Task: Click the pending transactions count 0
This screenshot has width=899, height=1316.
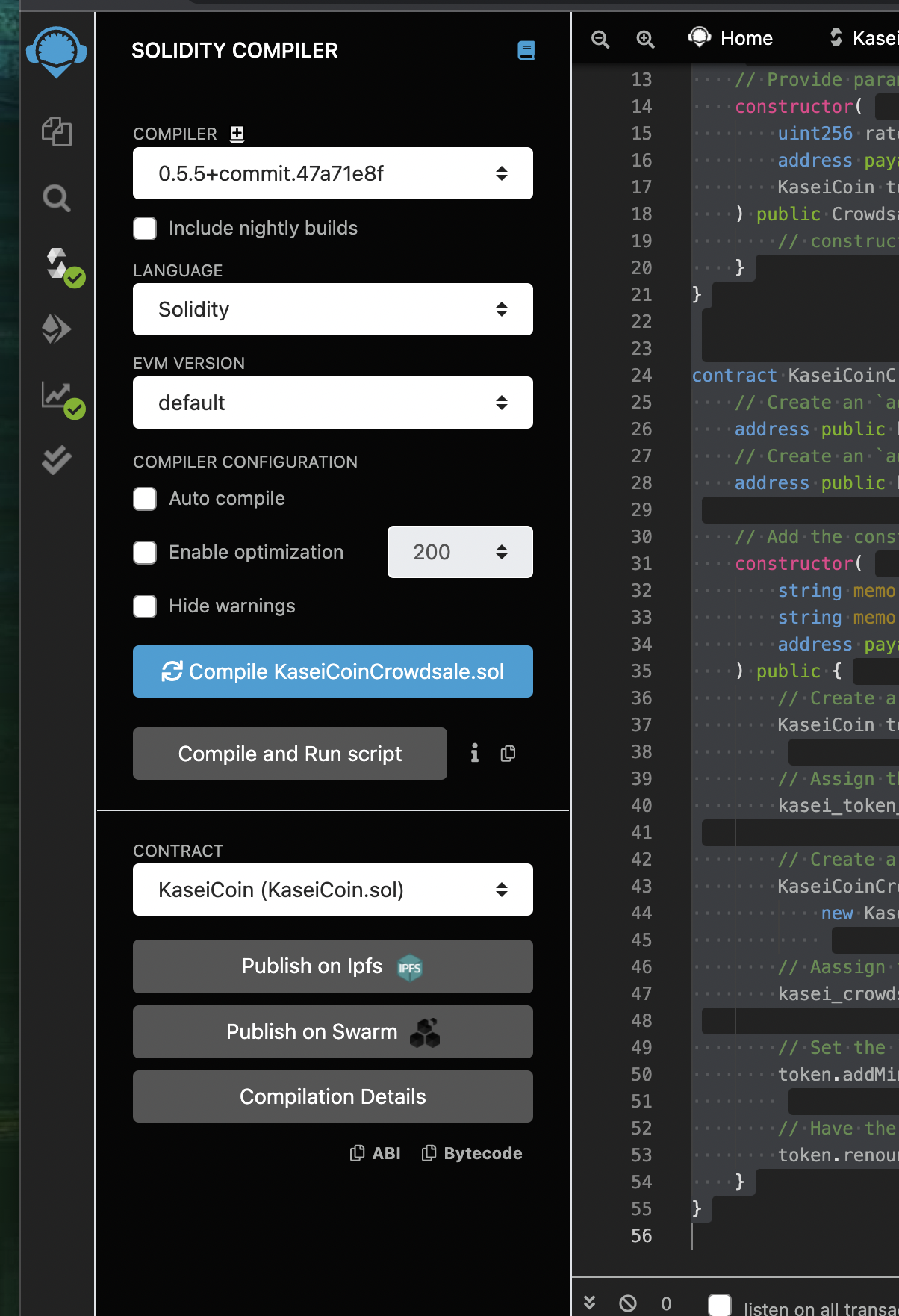Action: (x=666, y=1304)
